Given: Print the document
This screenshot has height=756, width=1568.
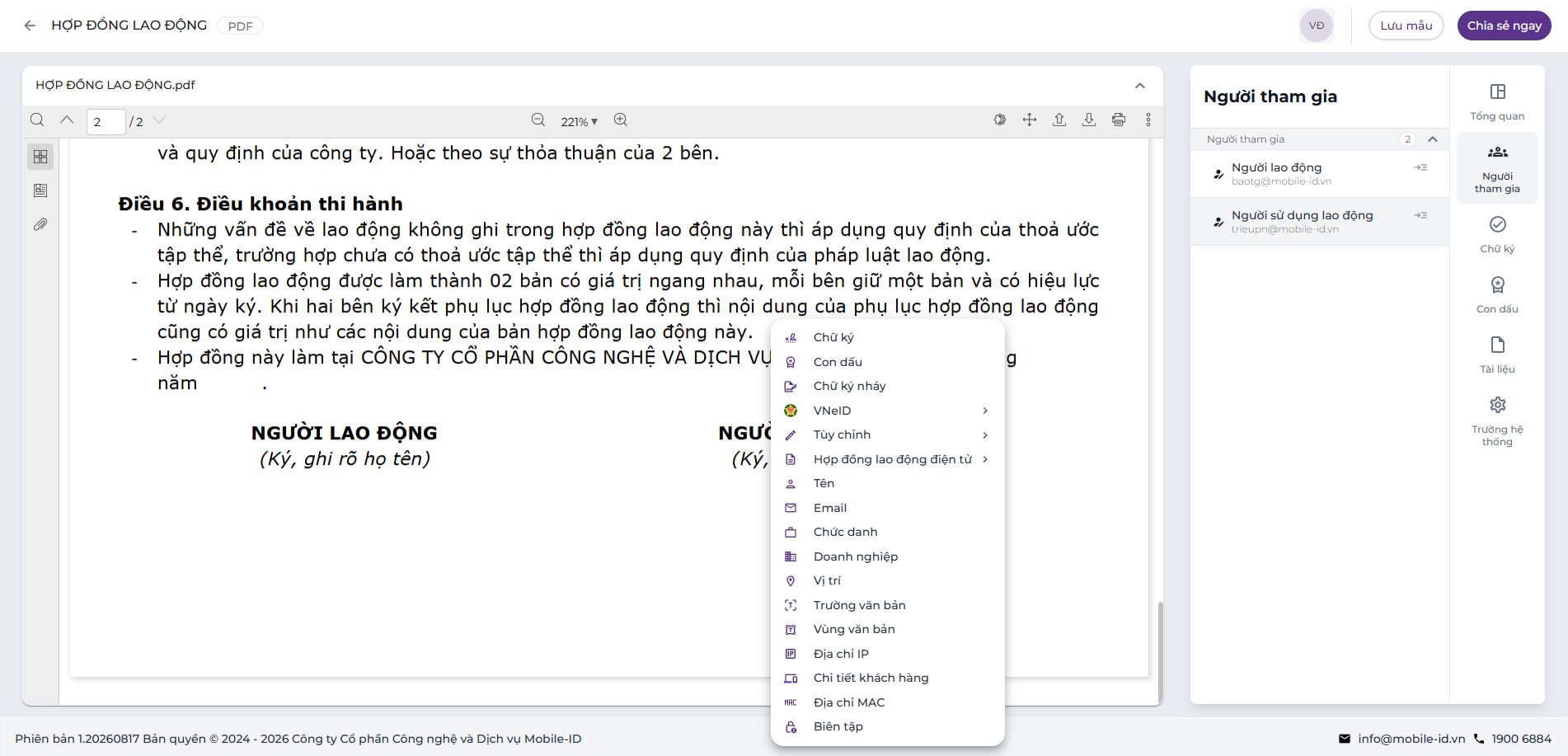Looking at the screenshot, I should point(1119,120).
